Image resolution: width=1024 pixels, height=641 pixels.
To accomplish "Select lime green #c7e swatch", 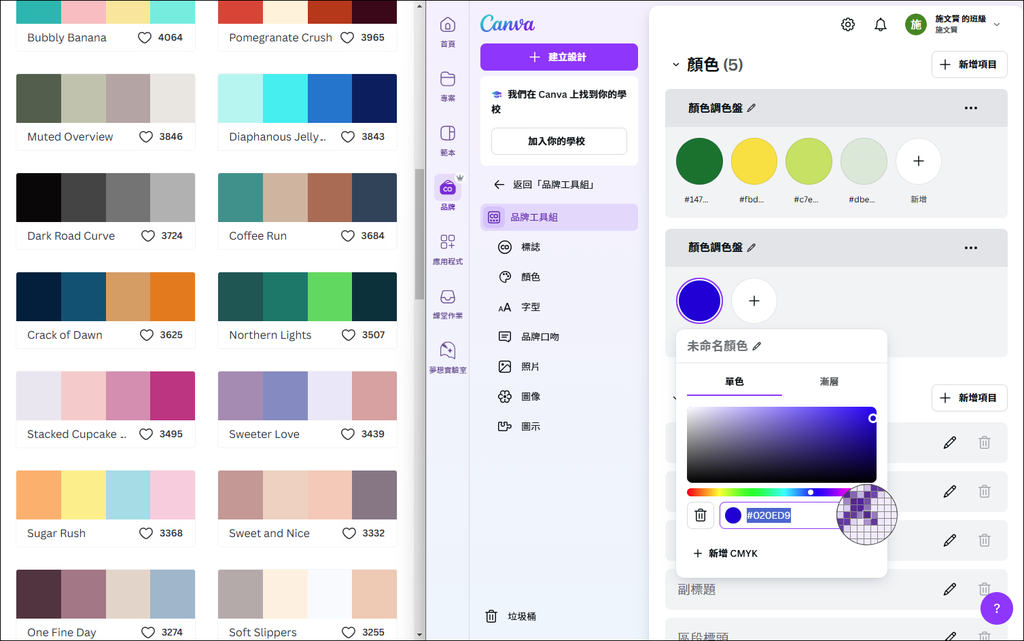I will [x=808, y=161].
